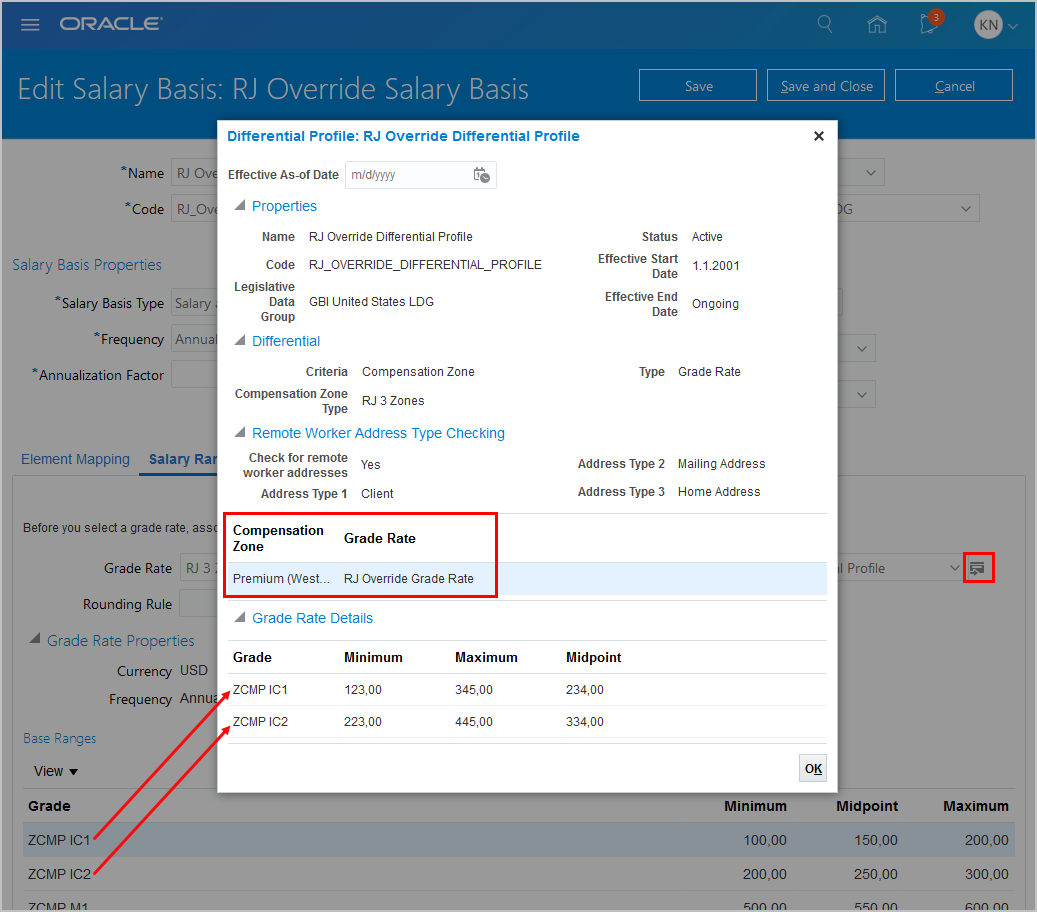Click the Differential Profile dialog title
Screen dimensions: 1037x912
click(403, 136)
